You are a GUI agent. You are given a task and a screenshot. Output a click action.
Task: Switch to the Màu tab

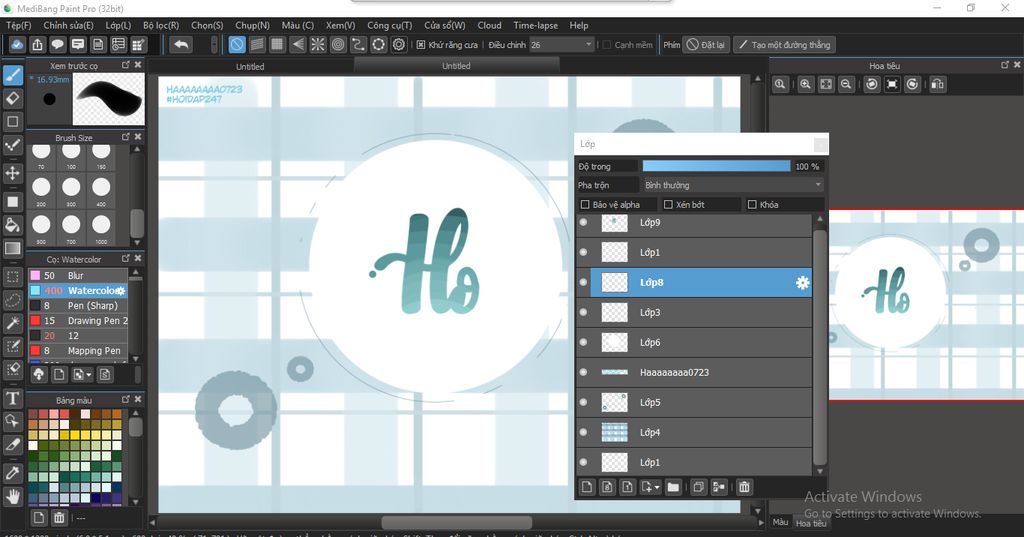[780, 521]
